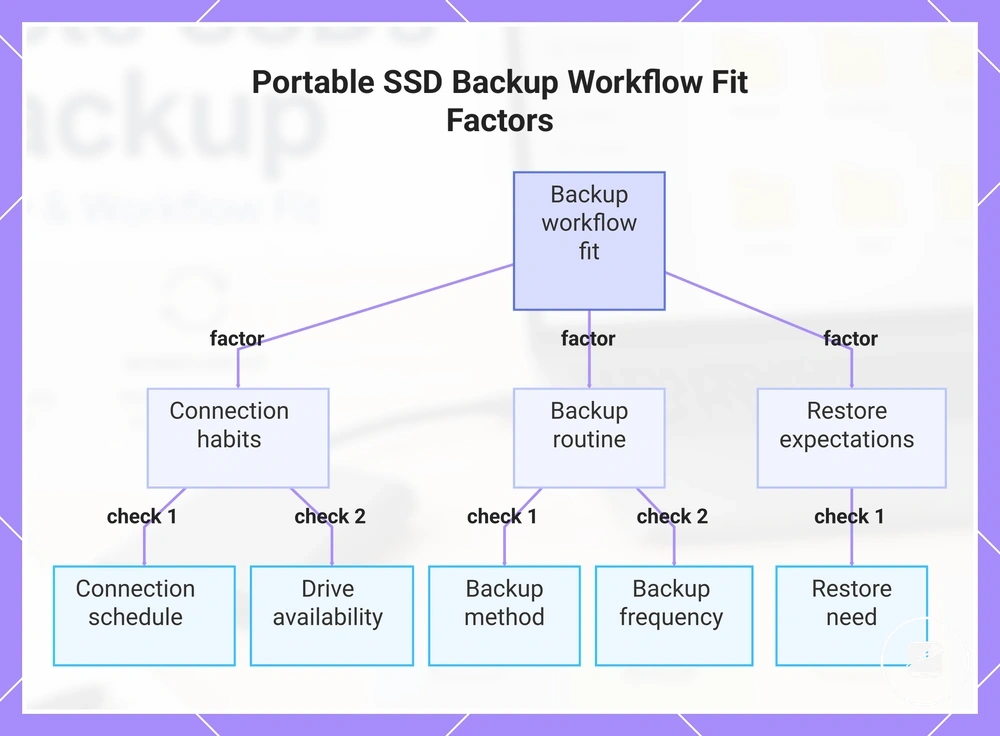Select the "Connection schedule" leaf box
Image resolution: width=1000 pixels, height=736 pixels.
coord(144,615)
